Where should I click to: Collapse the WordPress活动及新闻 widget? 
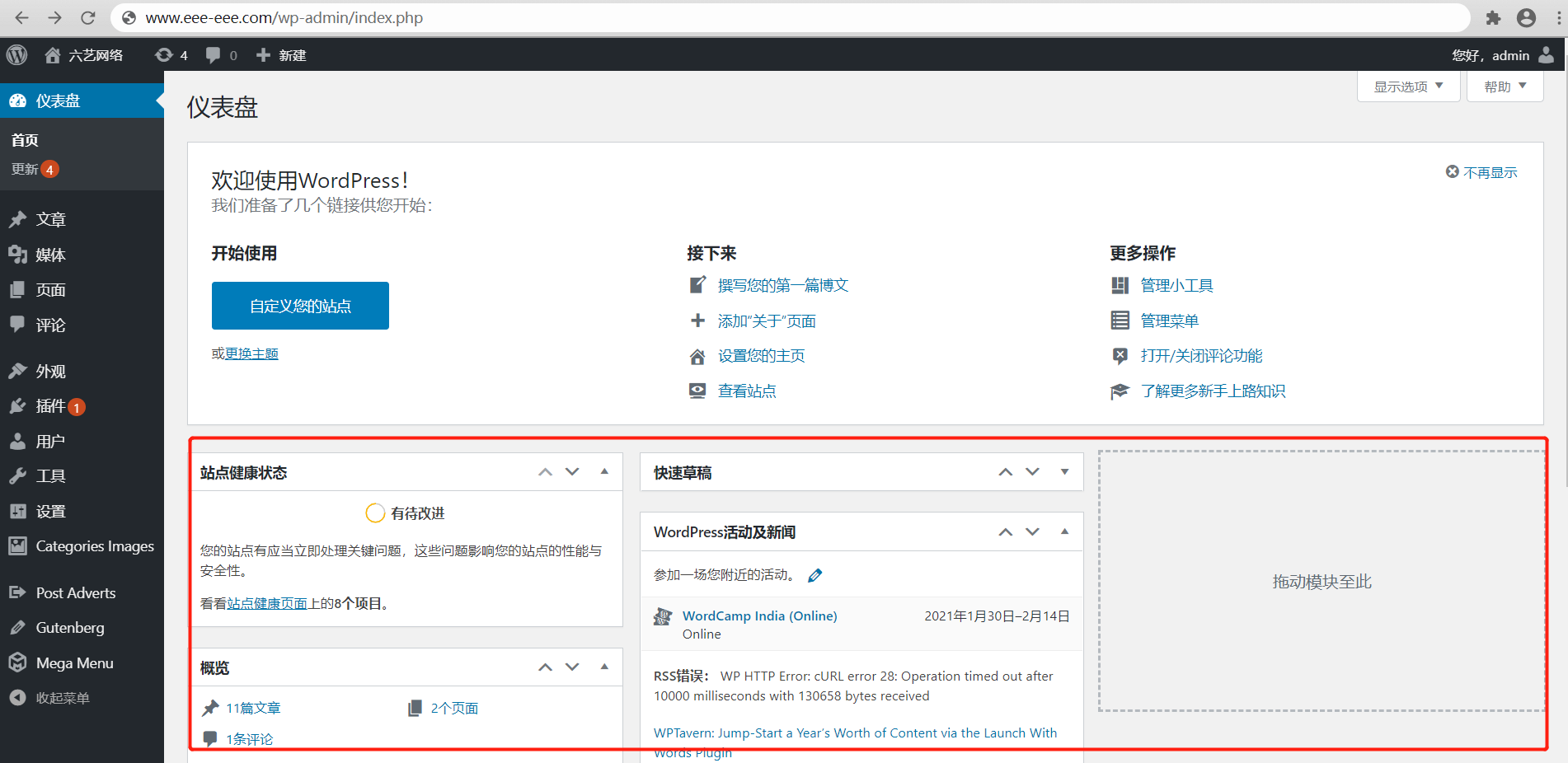coord(1064,531)
